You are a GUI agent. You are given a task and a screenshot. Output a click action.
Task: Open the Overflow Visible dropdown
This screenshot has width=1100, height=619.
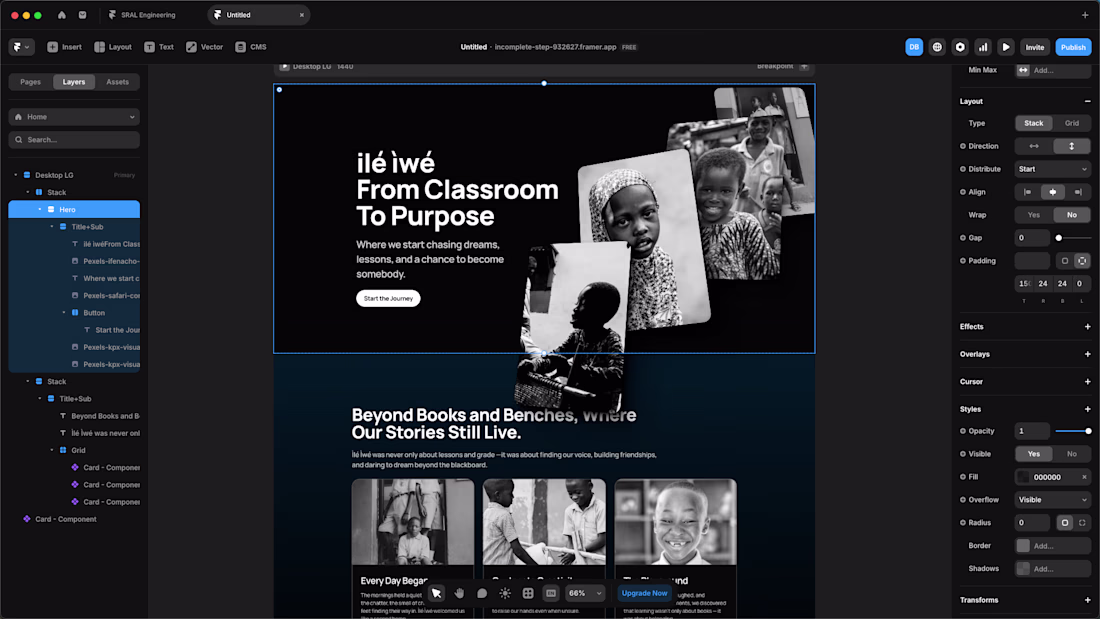1052,500
